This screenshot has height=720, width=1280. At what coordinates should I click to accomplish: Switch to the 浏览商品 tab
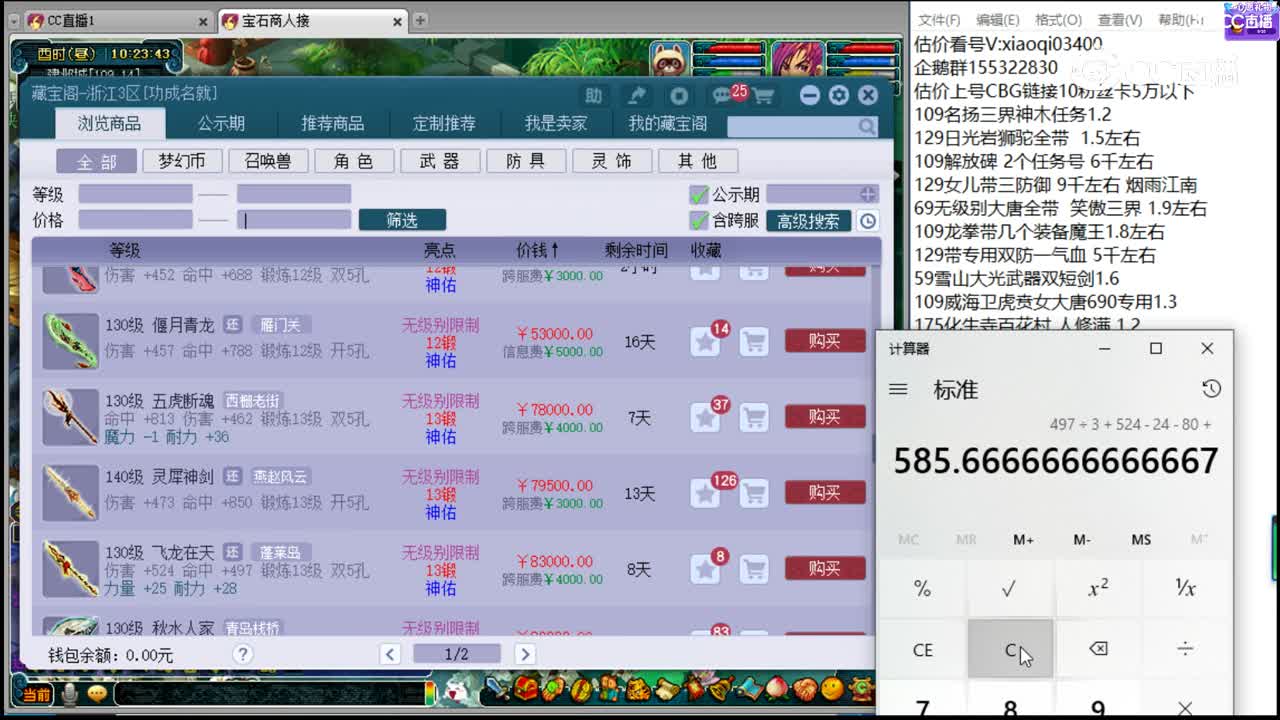click(110, 123)
